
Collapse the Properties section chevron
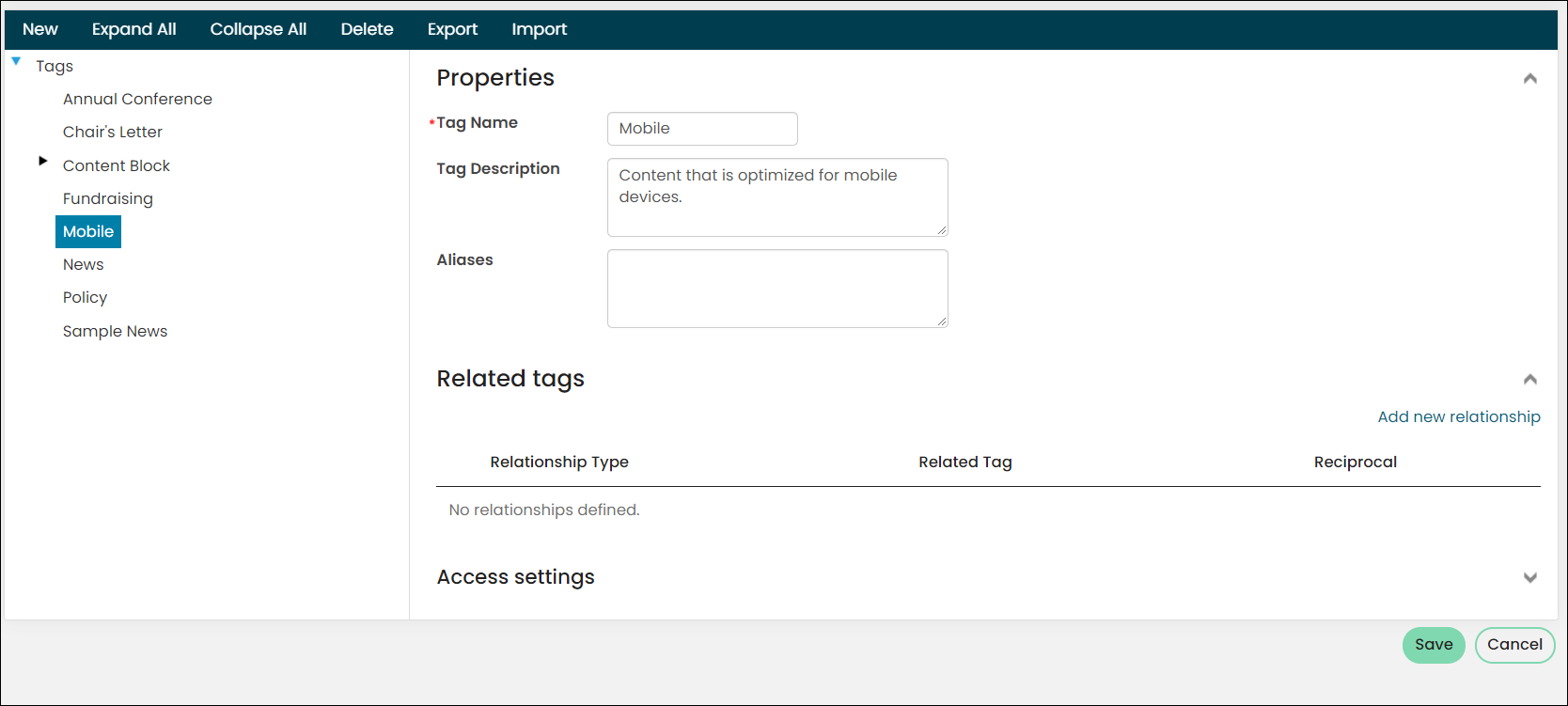pos(1529,79)
